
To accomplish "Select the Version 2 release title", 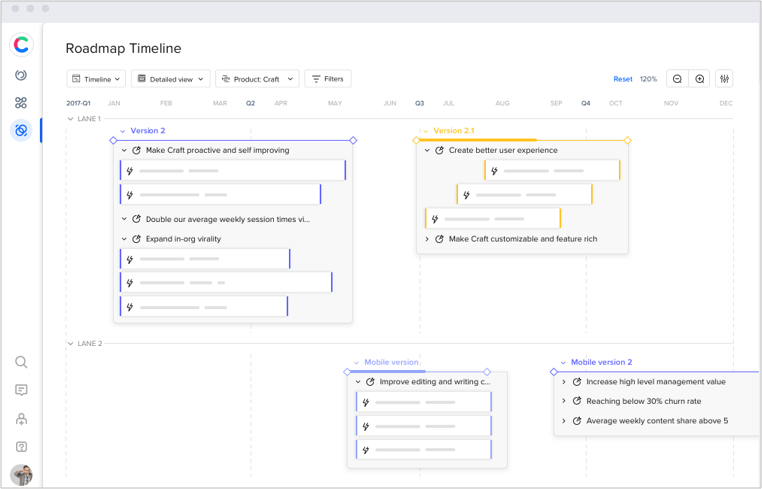I will [x=148, y=131].
